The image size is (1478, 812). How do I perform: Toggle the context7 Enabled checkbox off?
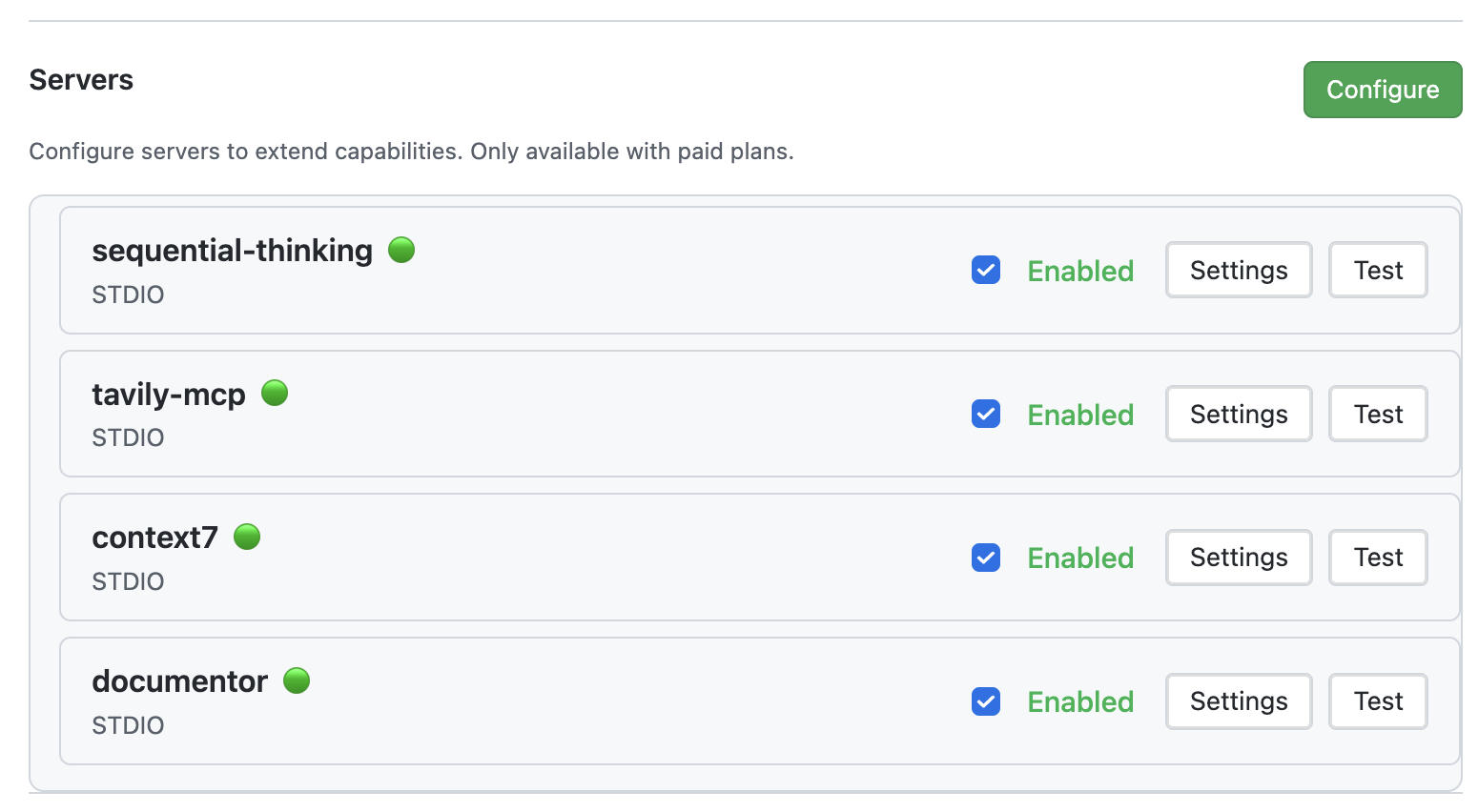tap(985, 558)
